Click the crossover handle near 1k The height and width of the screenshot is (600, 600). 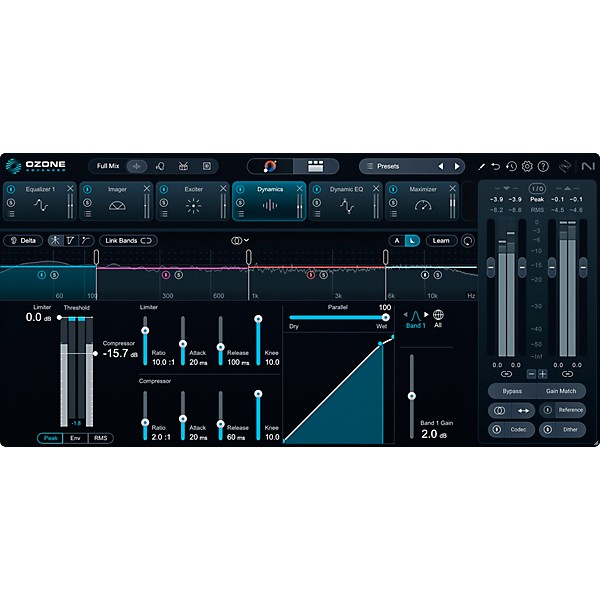pos(249,257)
